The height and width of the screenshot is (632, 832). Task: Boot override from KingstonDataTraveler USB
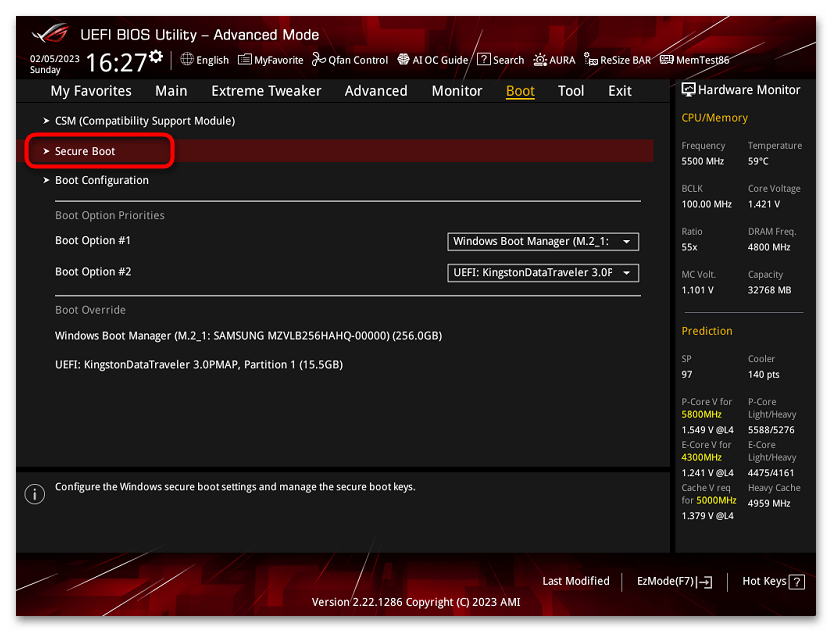(x=199, y=365)
